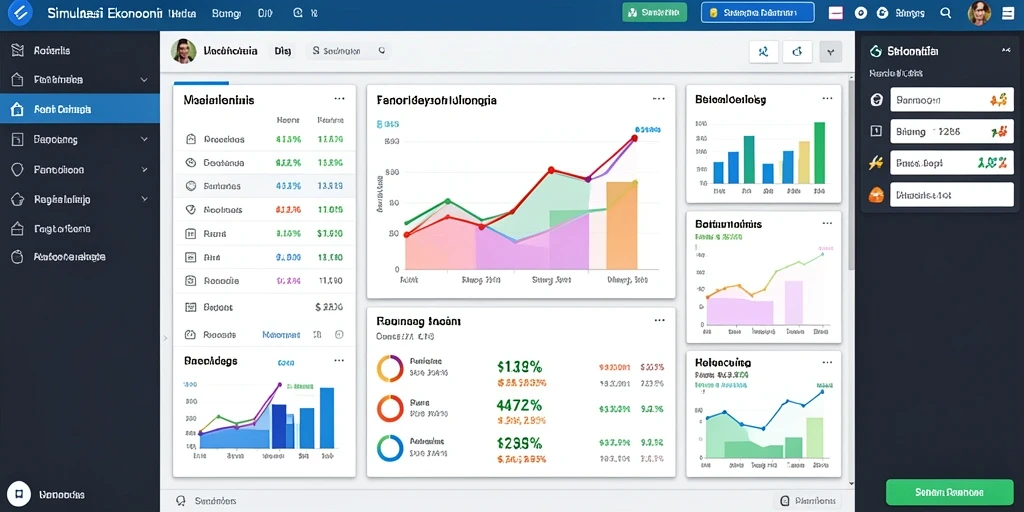The height and width of the screenshot is (512, 1024).
Task: Click the blue circular app logo
Action: (18, 13)
